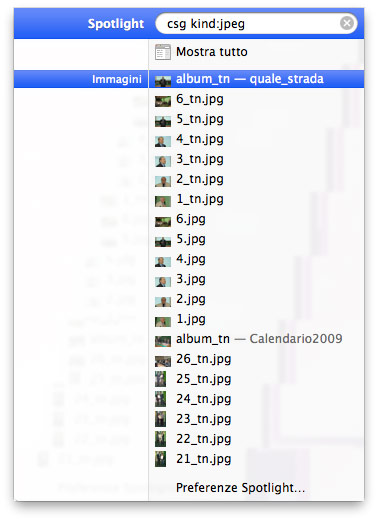Viewport: 378px width, 521px height.
Task: Open the 5_tn.jpg result
Action: (x=256, y=119)
